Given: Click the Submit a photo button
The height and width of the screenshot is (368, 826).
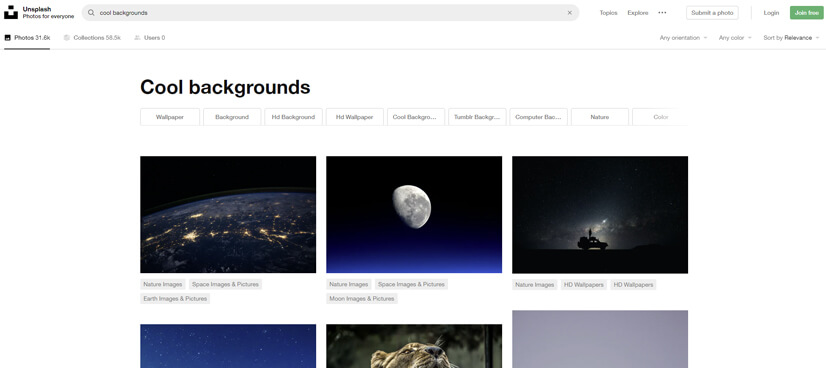Looking at the screenshot, I should [712, 13].
